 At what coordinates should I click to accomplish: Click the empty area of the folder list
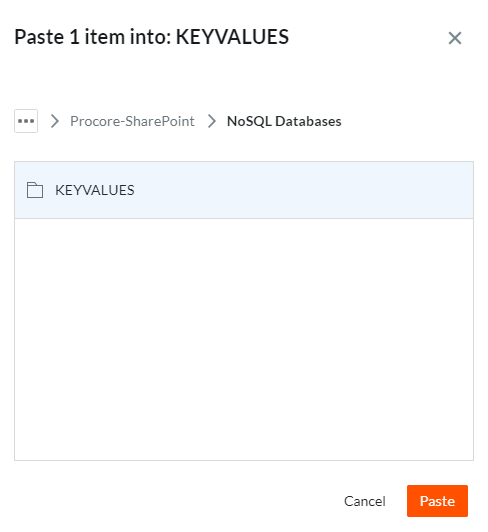[244, 339]
